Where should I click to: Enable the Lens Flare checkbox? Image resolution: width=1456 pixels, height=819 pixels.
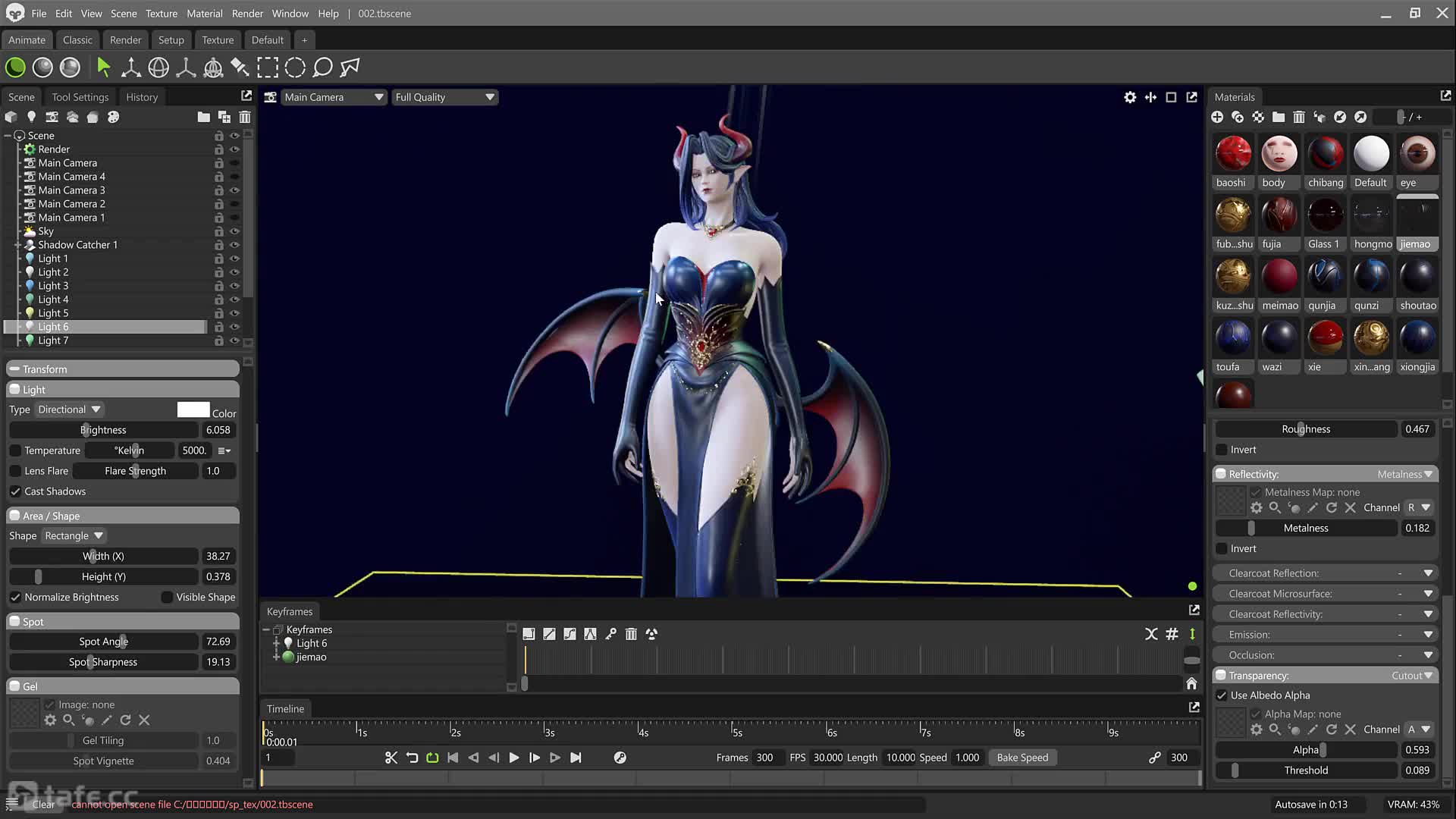(15, 471)
